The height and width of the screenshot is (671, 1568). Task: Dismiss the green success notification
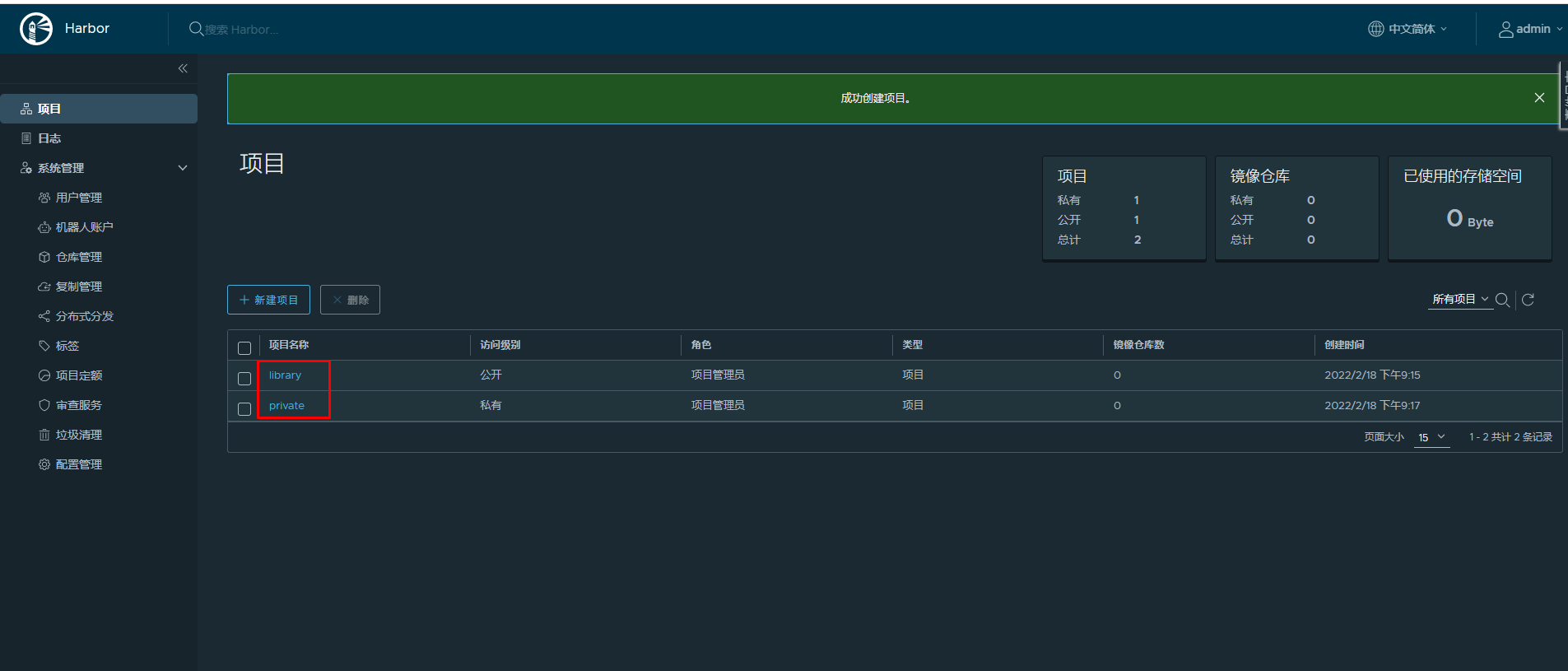pos(1539,98)
